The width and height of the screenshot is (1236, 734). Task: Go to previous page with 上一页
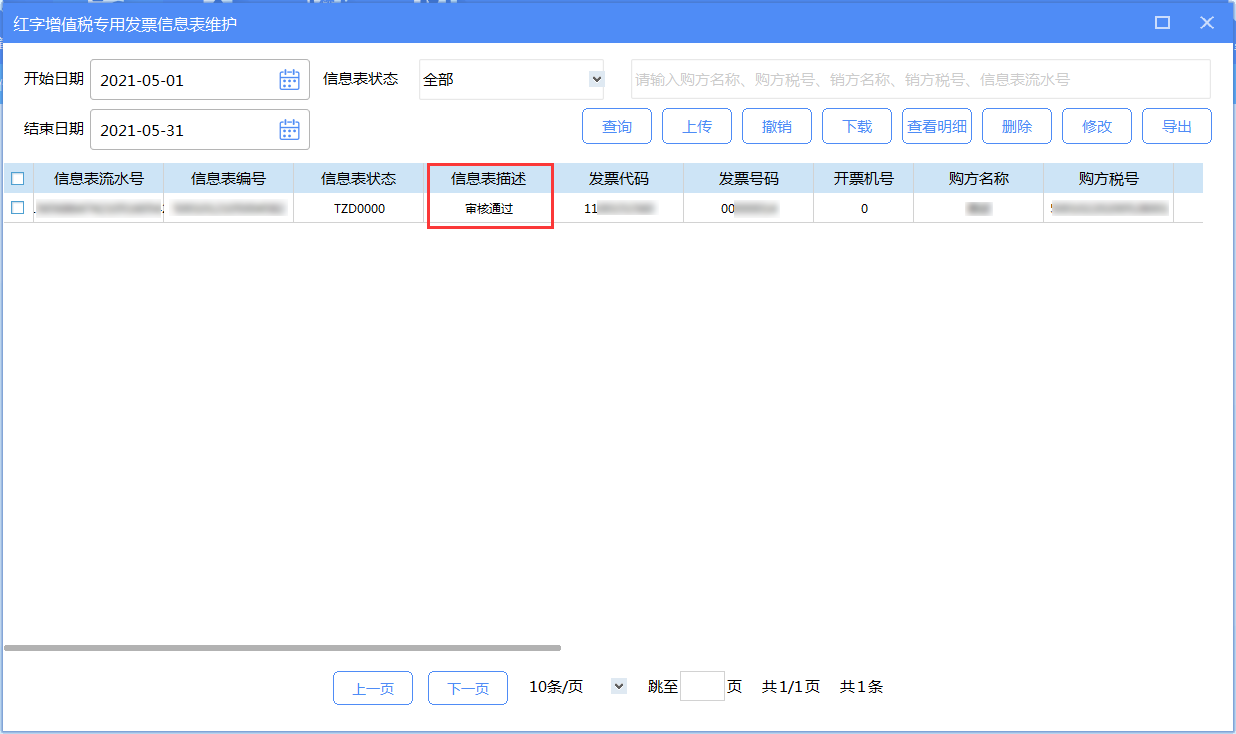373,688
